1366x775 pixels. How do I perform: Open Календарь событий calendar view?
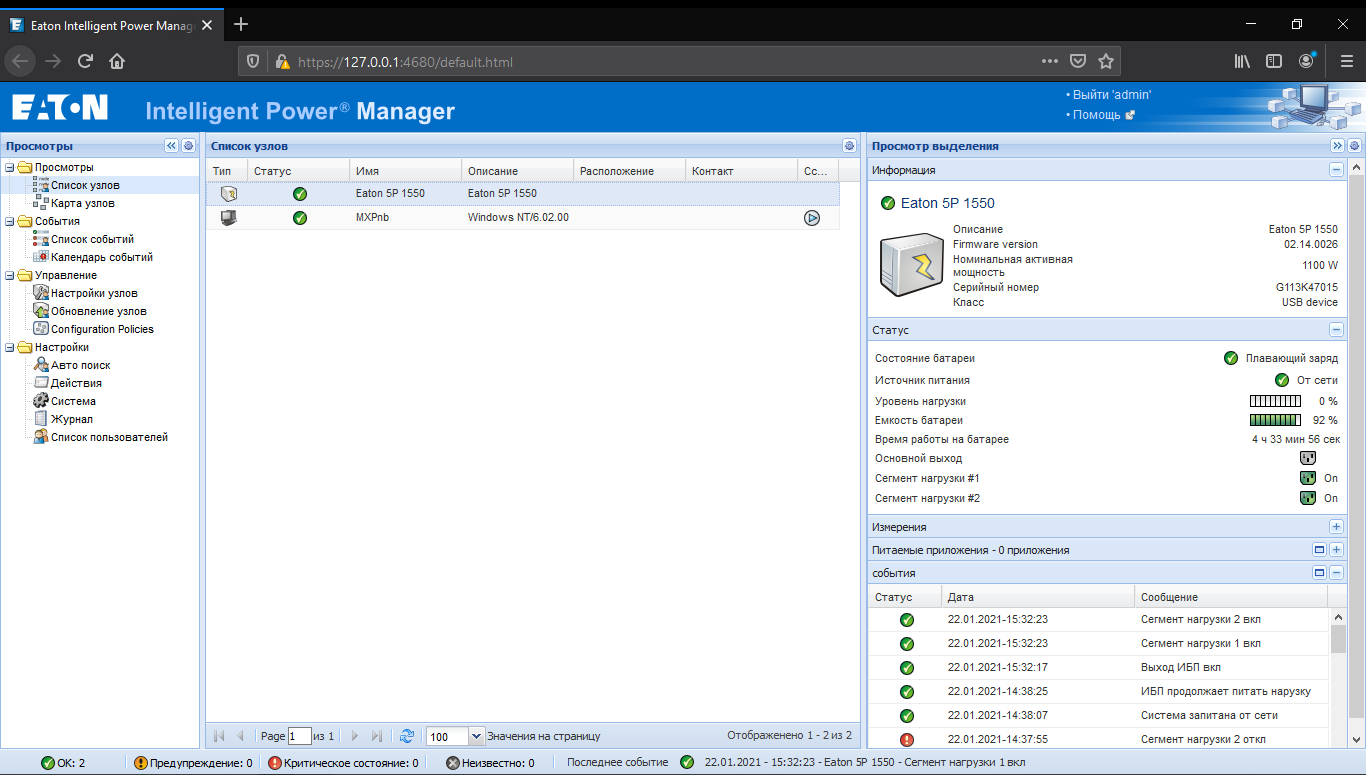pyautogui.click(x=102, y=257)
